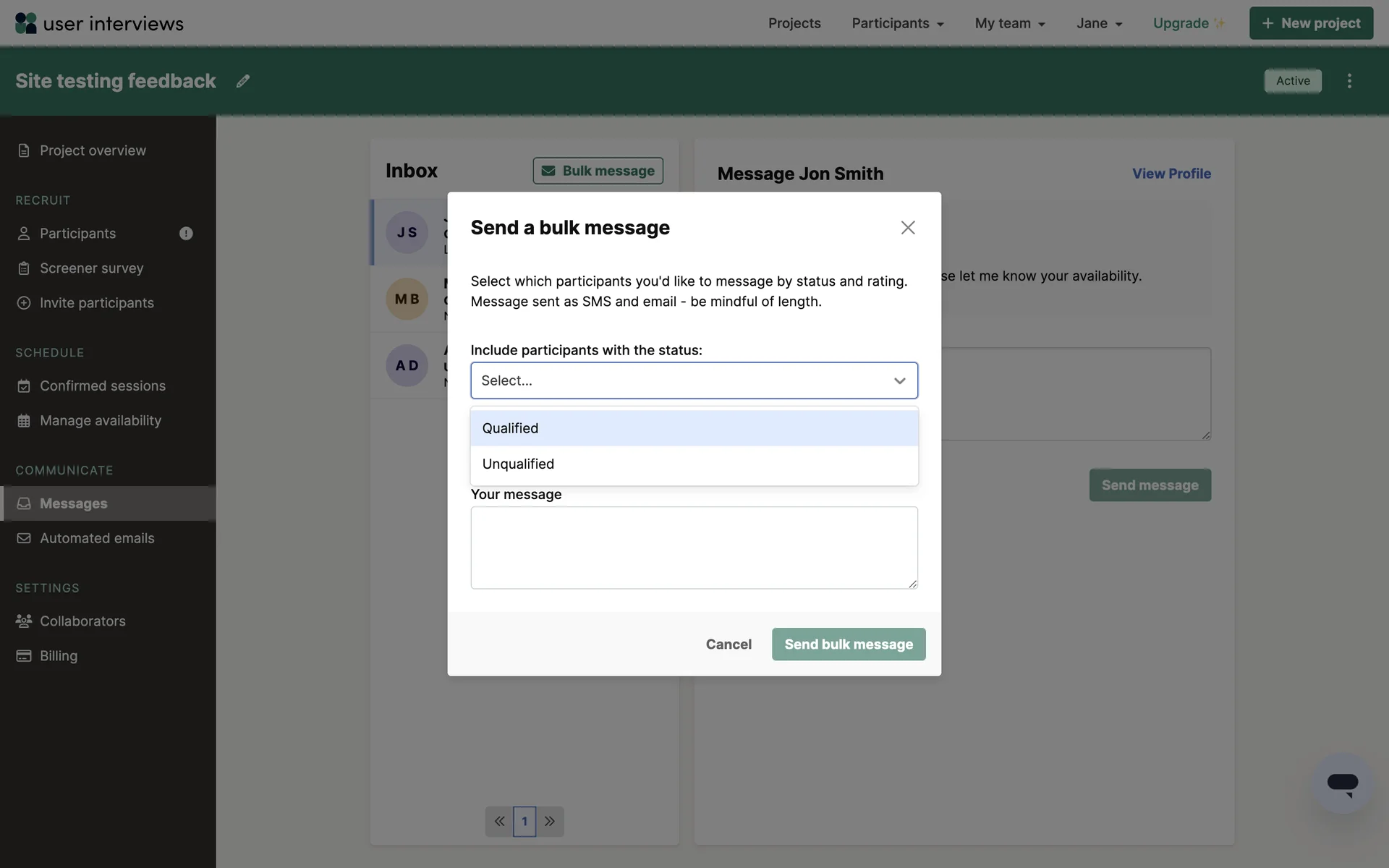The image size is (1389, 868).
Task: Close the bulk message dialog
Action: 908,228
